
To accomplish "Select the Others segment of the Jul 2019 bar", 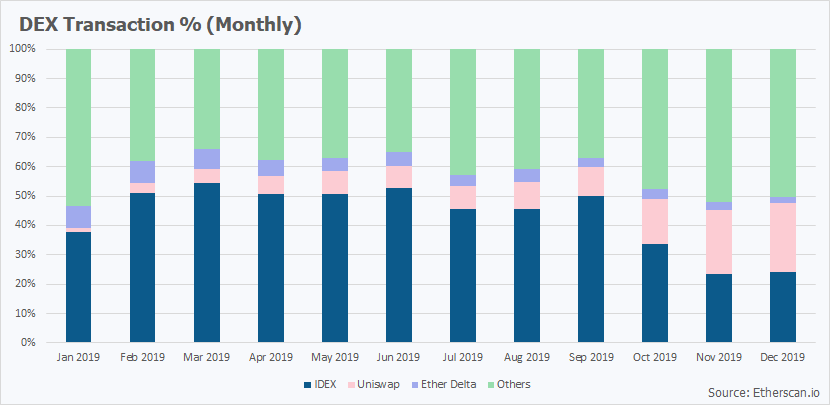I will pos(462,112).
